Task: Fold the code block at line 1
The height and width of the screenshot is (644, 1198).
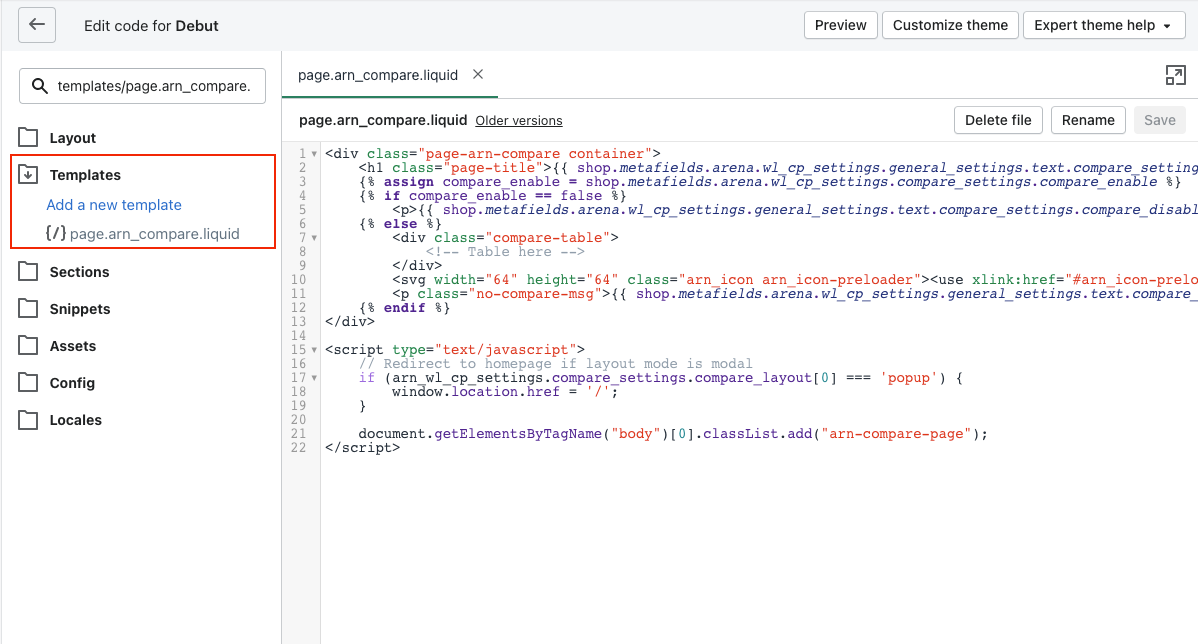Action: 314,154
